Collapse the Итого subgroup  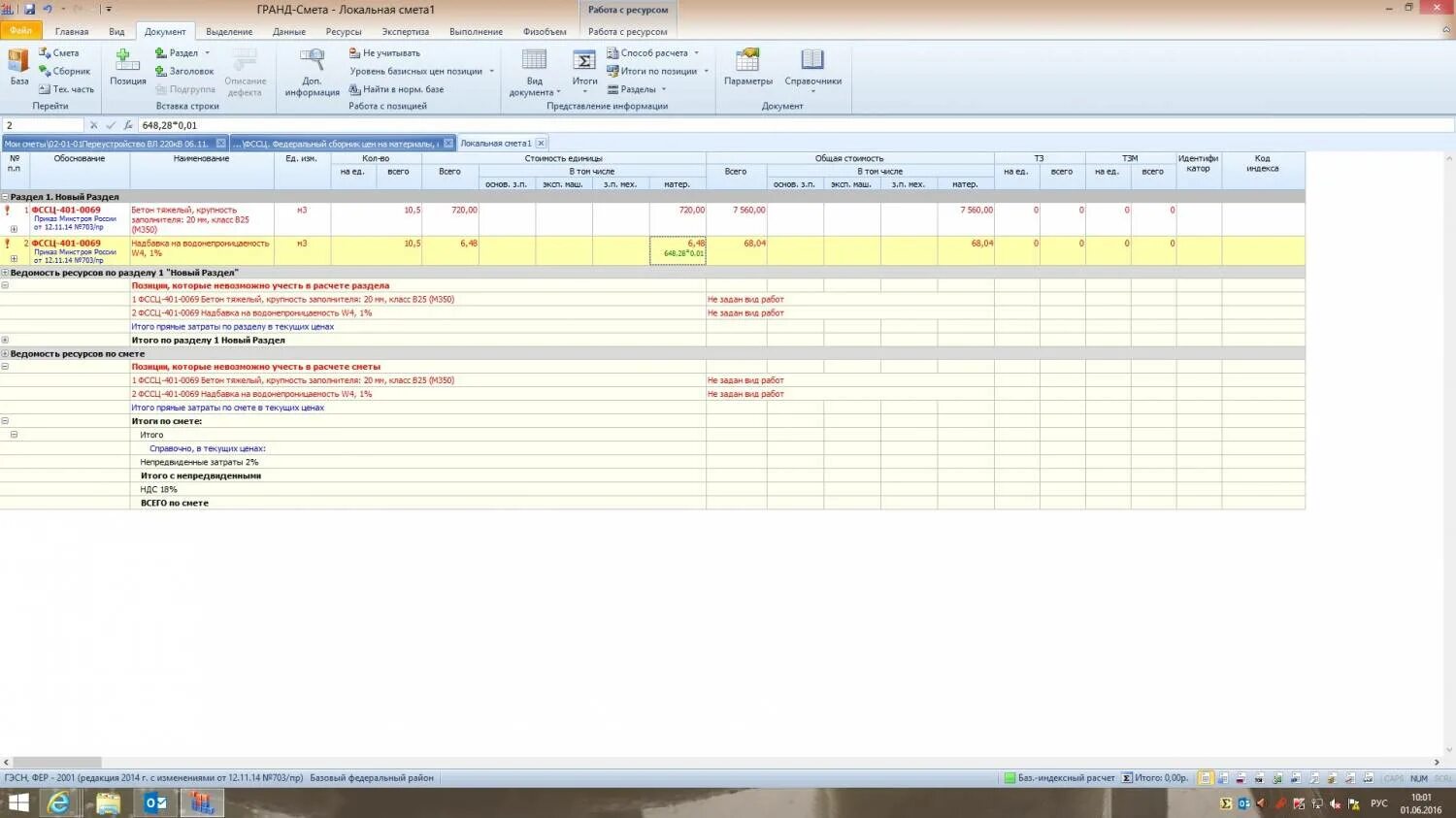click(x=14, y=435)
